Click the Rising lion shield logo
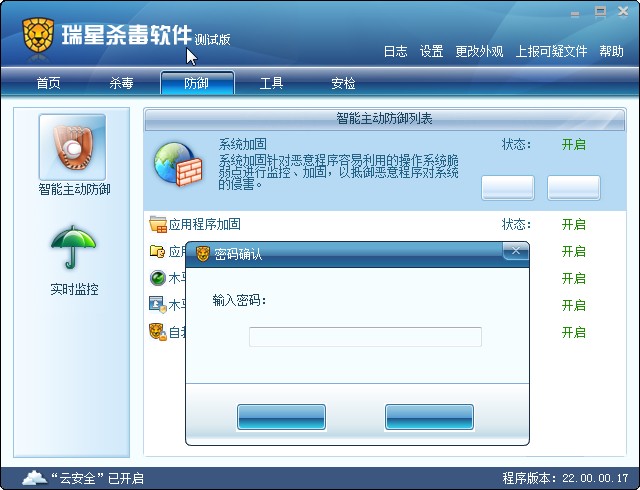 click(38, 35)
